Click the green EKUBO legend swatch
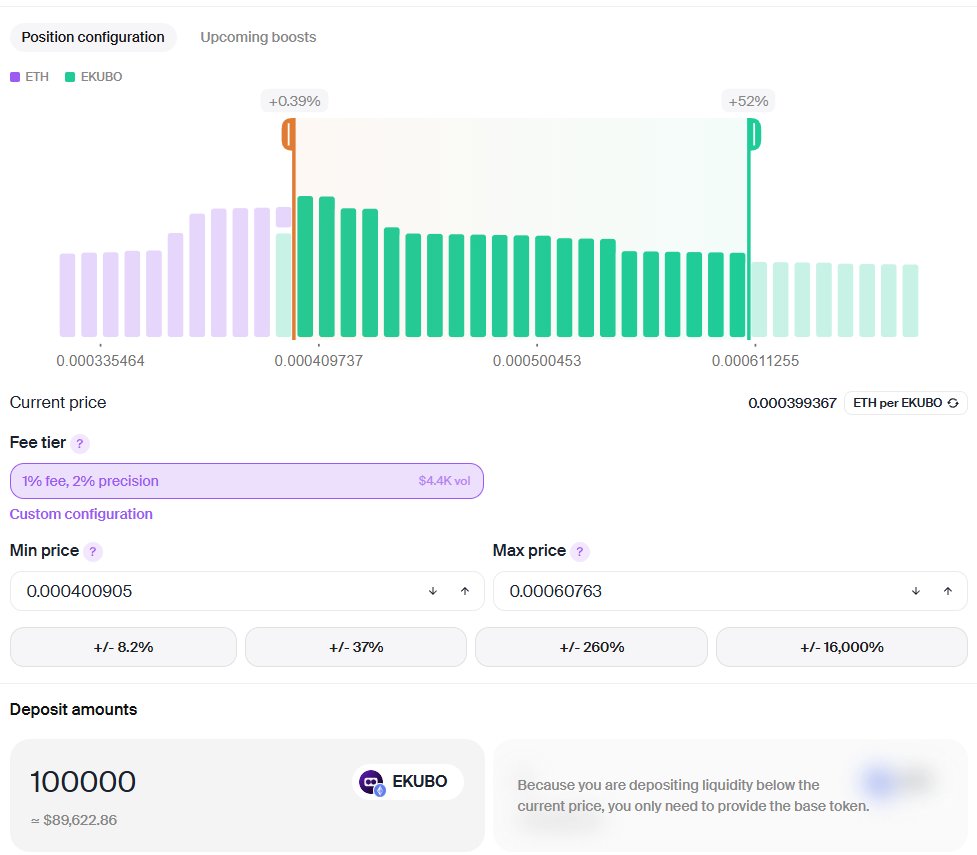 click(x=70, y=77)
